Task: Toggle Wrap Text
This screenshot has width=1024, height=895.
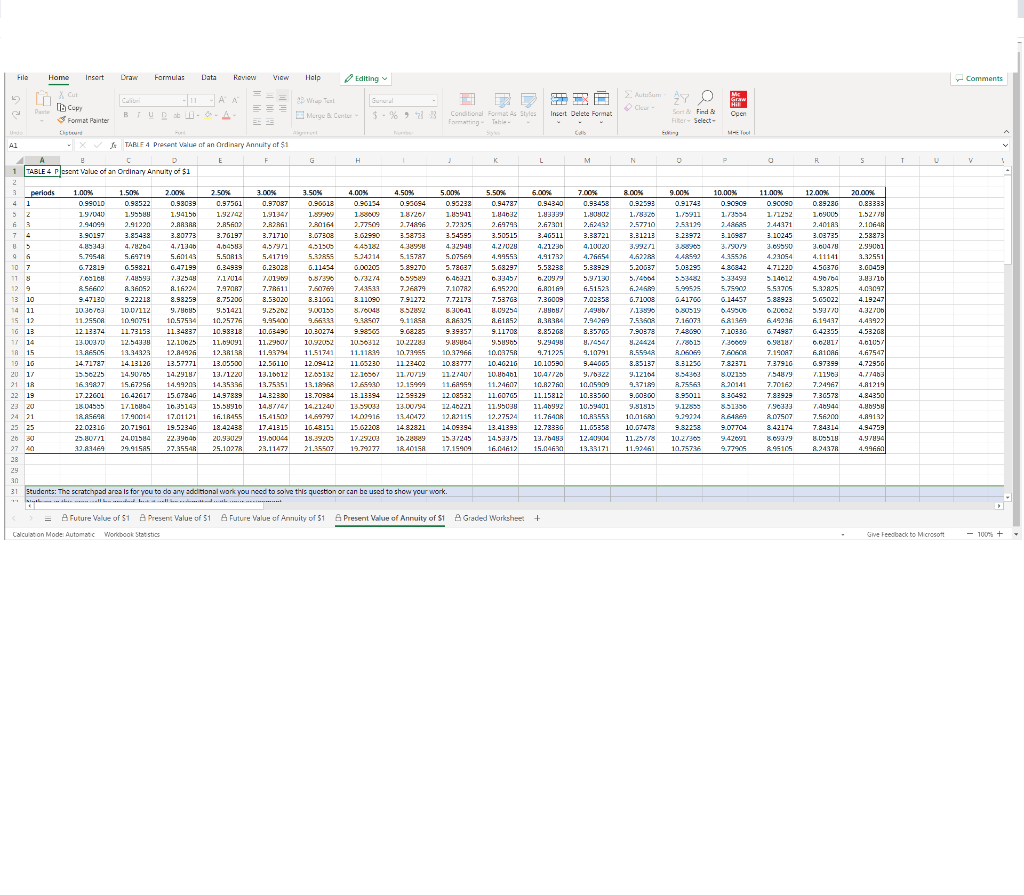Action: point(315,101)
